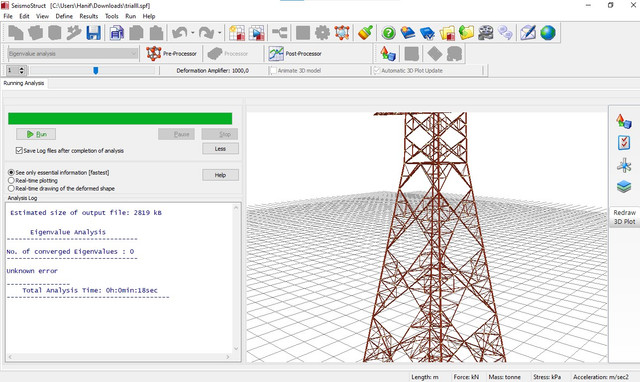Toggle Save Log files after completion checkbox

click(19, 151)
